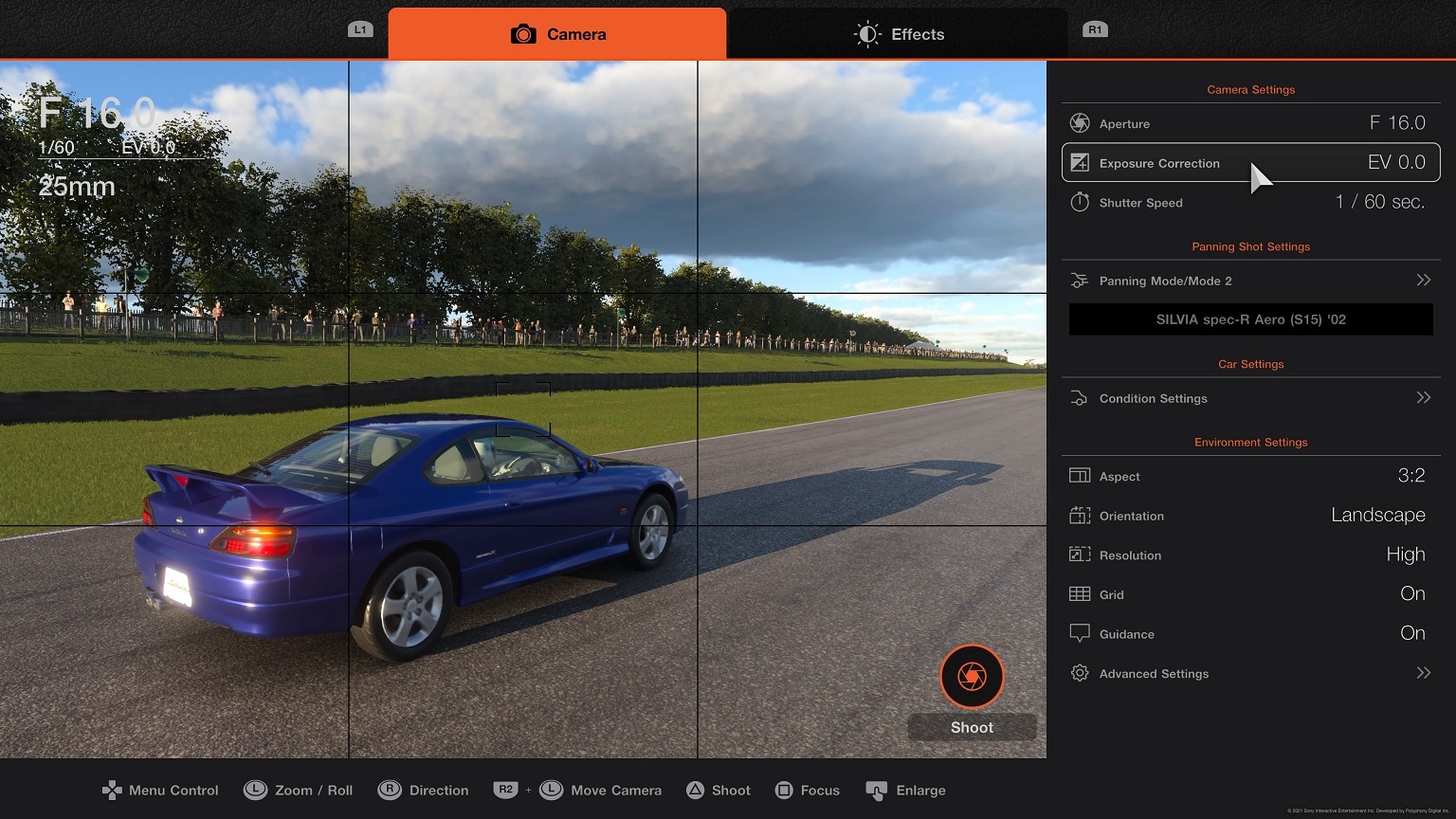
Task: Click the Orientation icon
Action: coord(1080,516)
